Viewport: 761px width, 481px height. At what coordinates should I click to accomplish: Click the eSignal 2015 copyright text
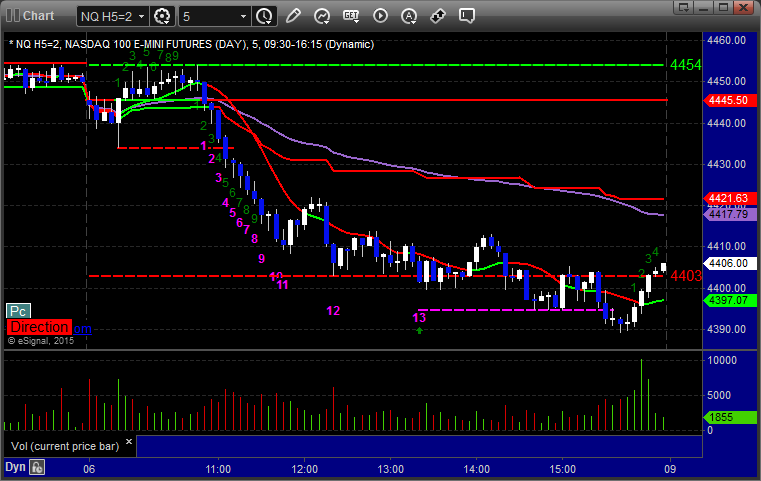click(x=41, y=341)
